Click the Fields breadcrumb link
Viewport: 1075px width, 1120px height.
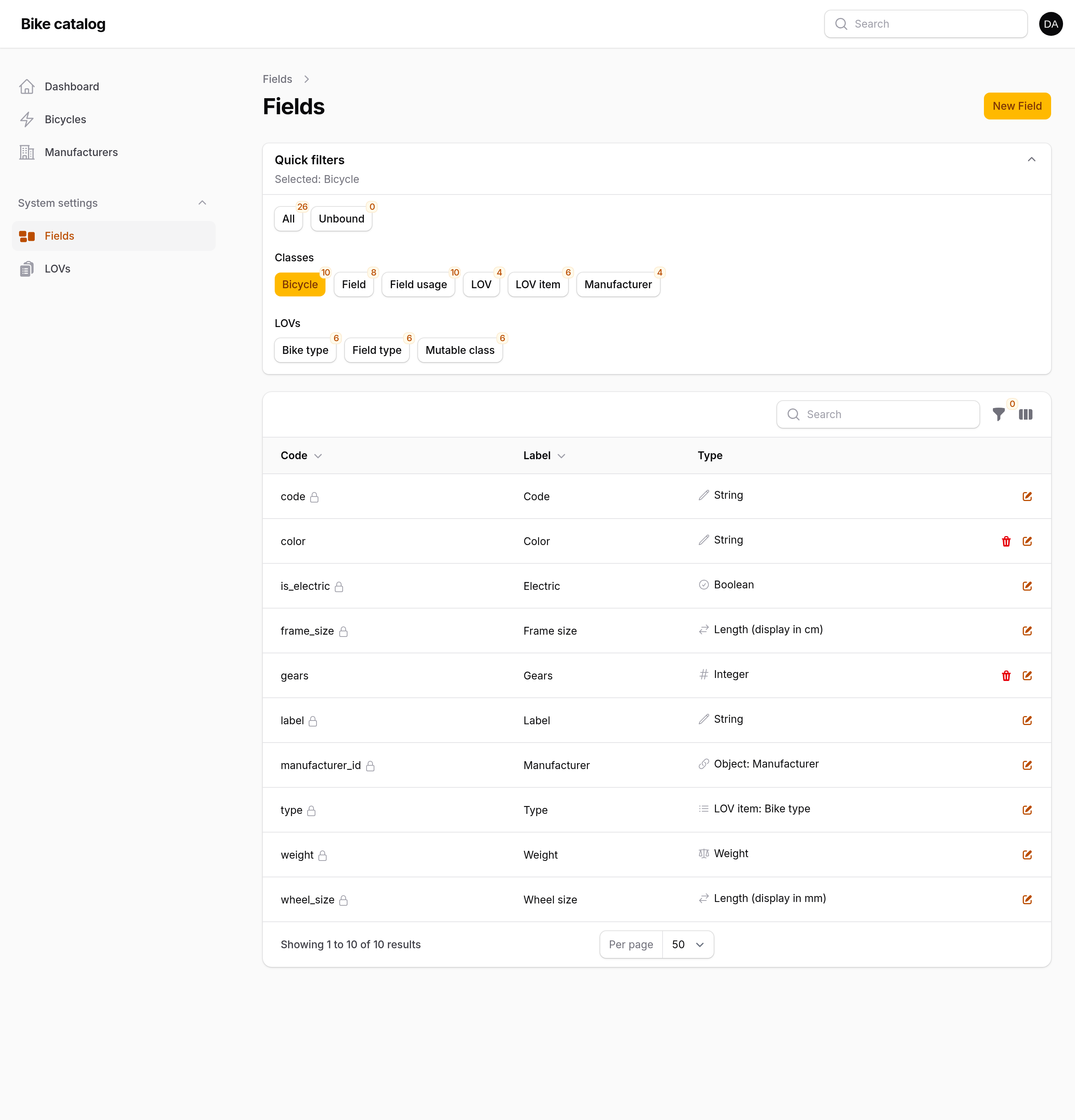277,80
